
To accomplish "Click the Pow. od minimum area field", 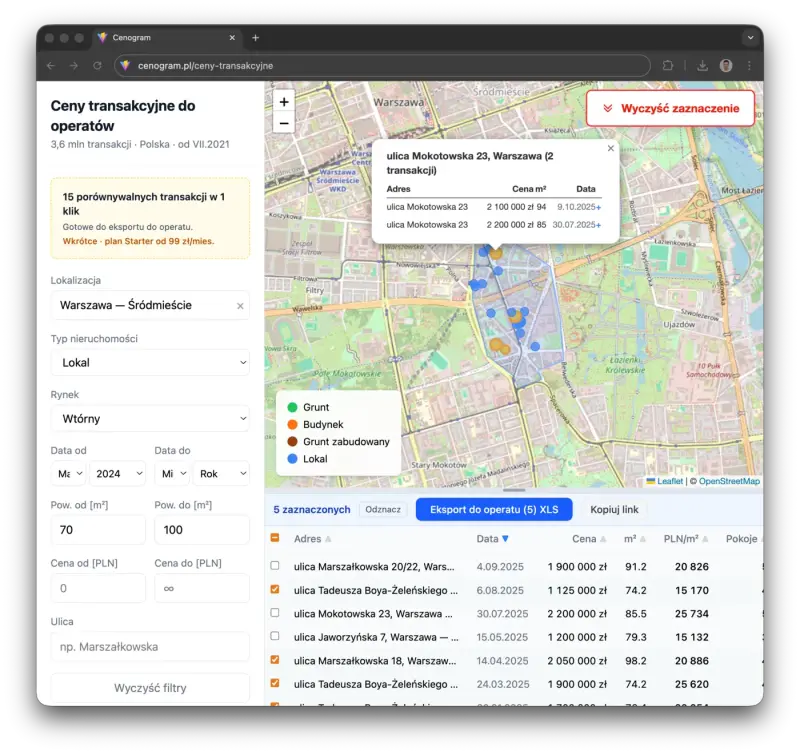I will tap(98, 530).
